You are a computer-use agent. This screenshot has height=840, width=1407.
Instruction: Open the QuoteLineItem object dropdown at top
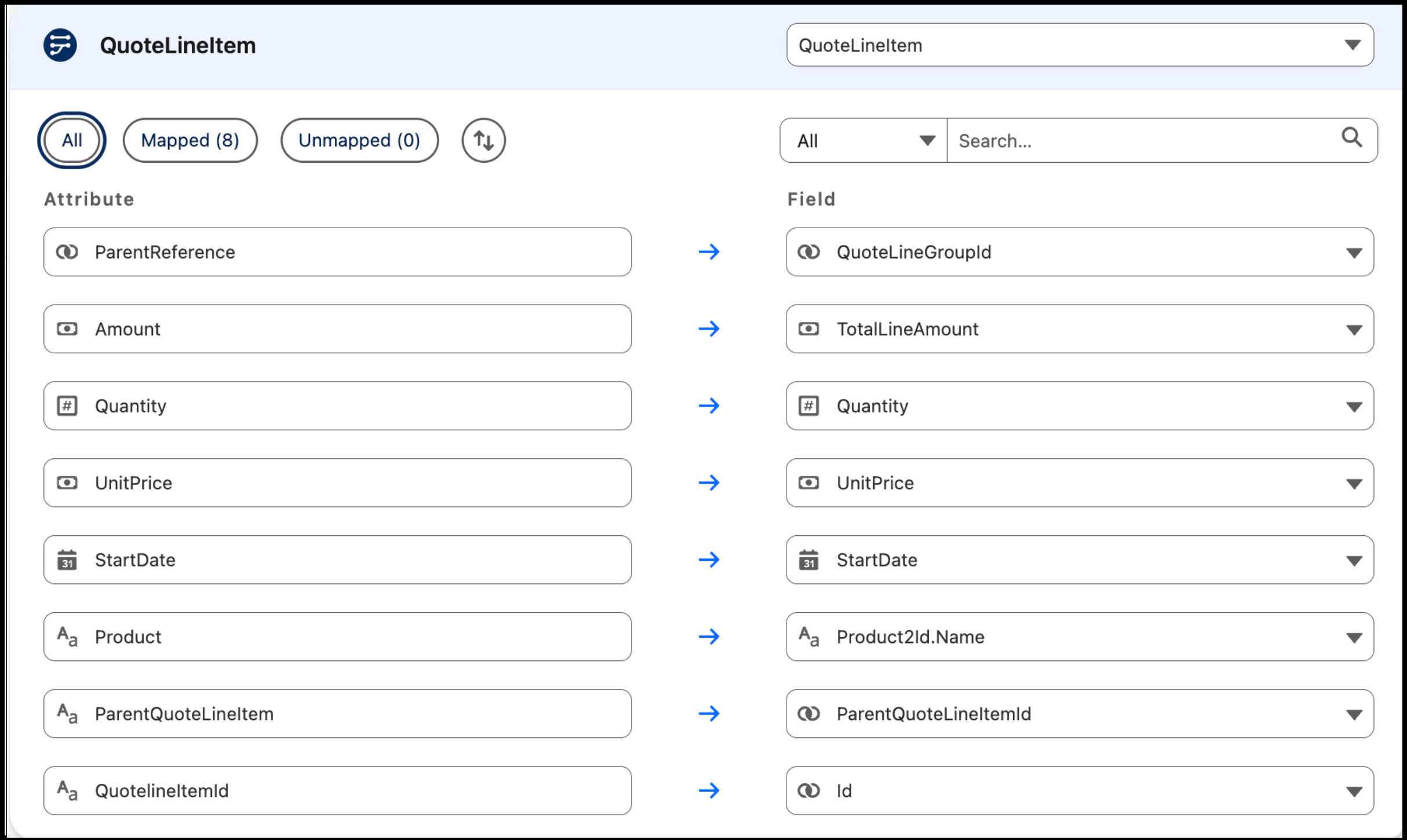[x=1080, y=45]
